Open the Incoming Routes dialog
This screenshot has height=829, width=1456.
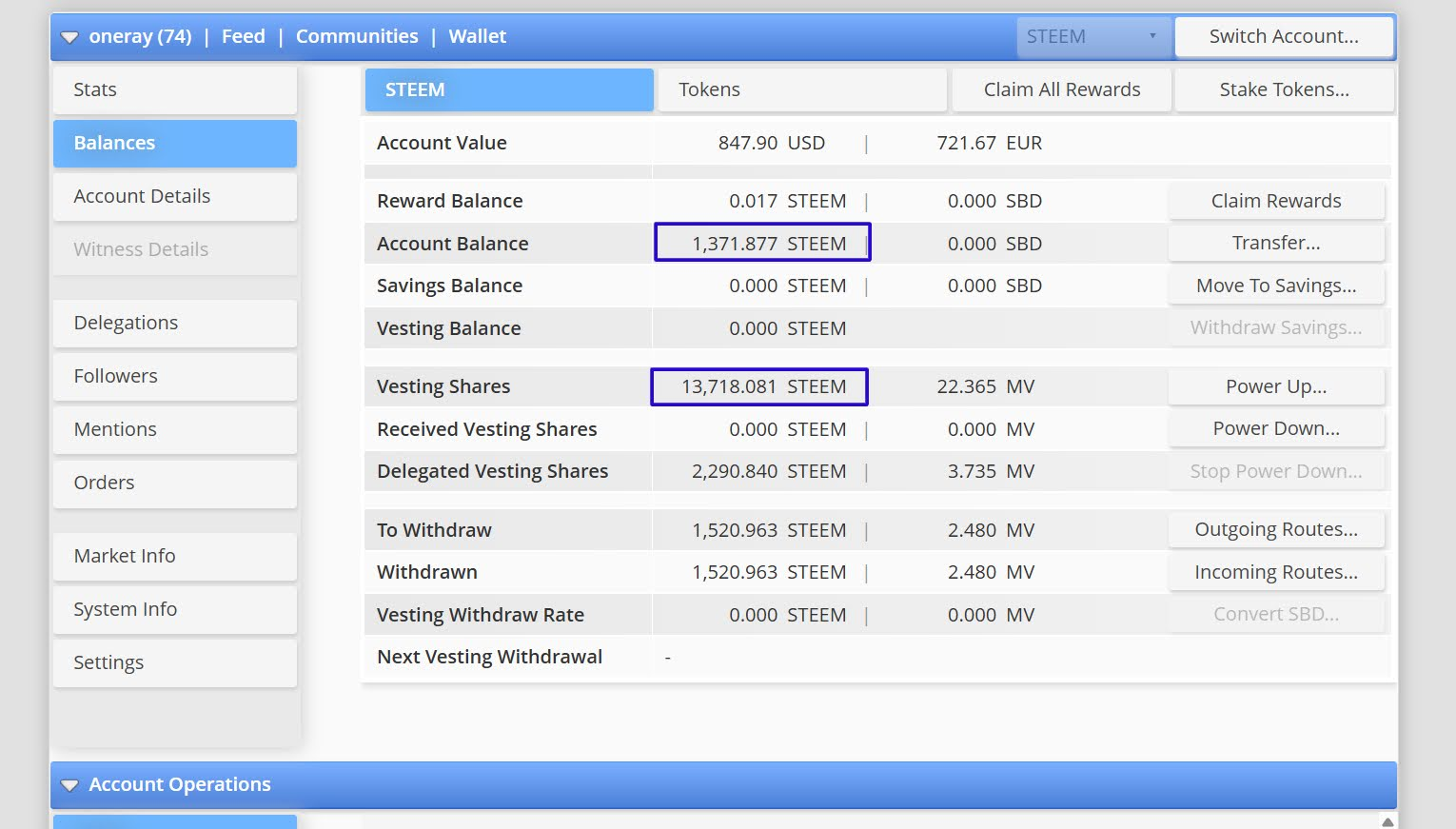pyautogui.click(x=1276, y=573)
